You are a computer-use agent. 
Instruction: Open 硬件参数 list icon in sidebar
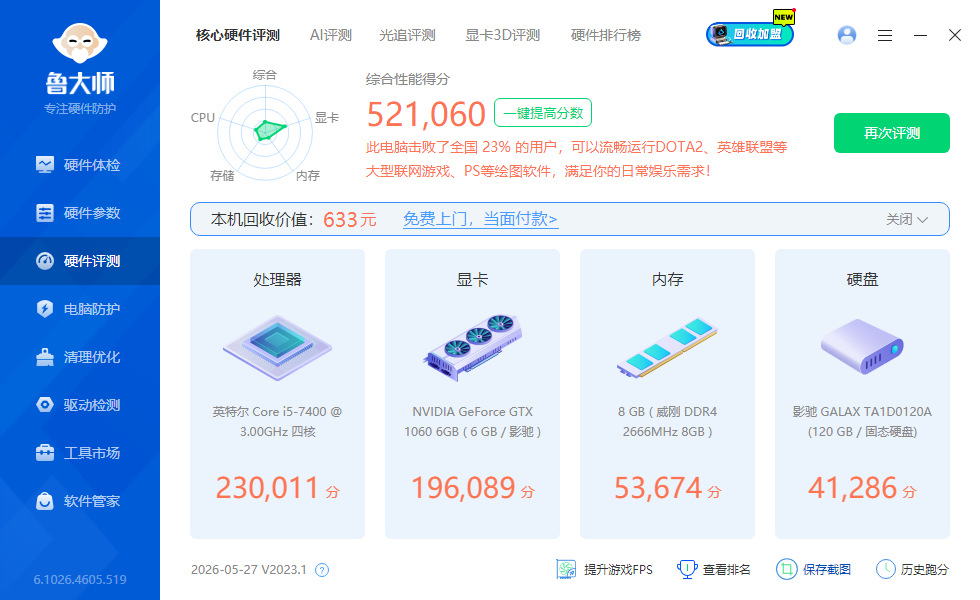45,213
